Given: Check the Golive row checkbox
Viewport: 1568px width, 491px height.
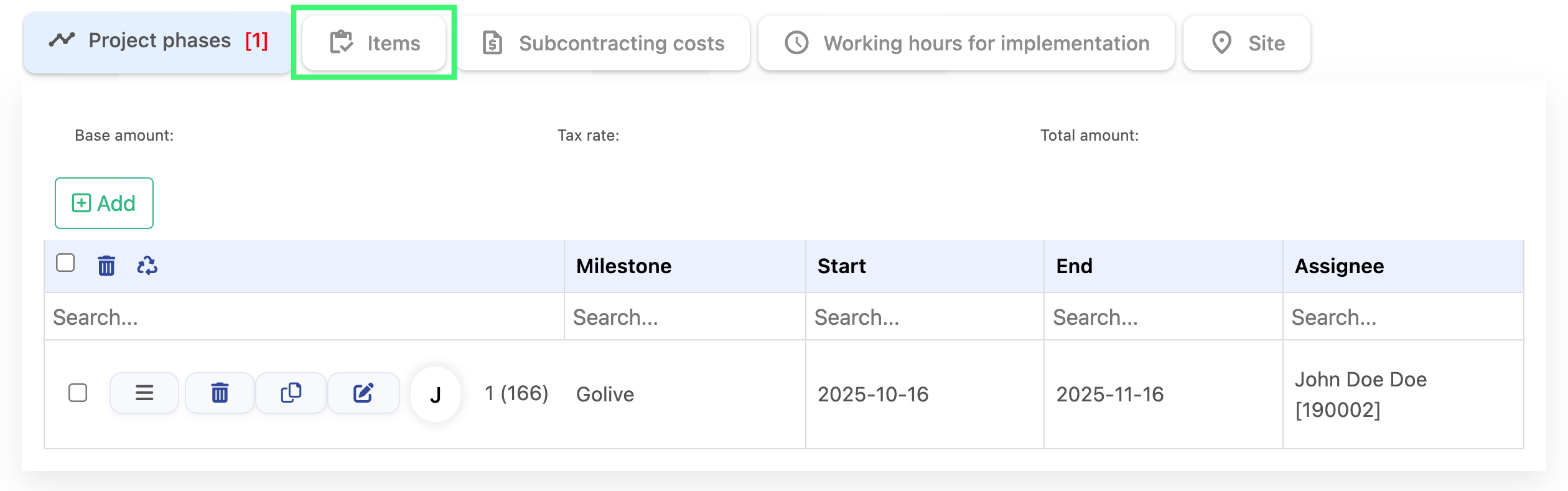Looking at the screenshot, I should [x=78, y=393].
